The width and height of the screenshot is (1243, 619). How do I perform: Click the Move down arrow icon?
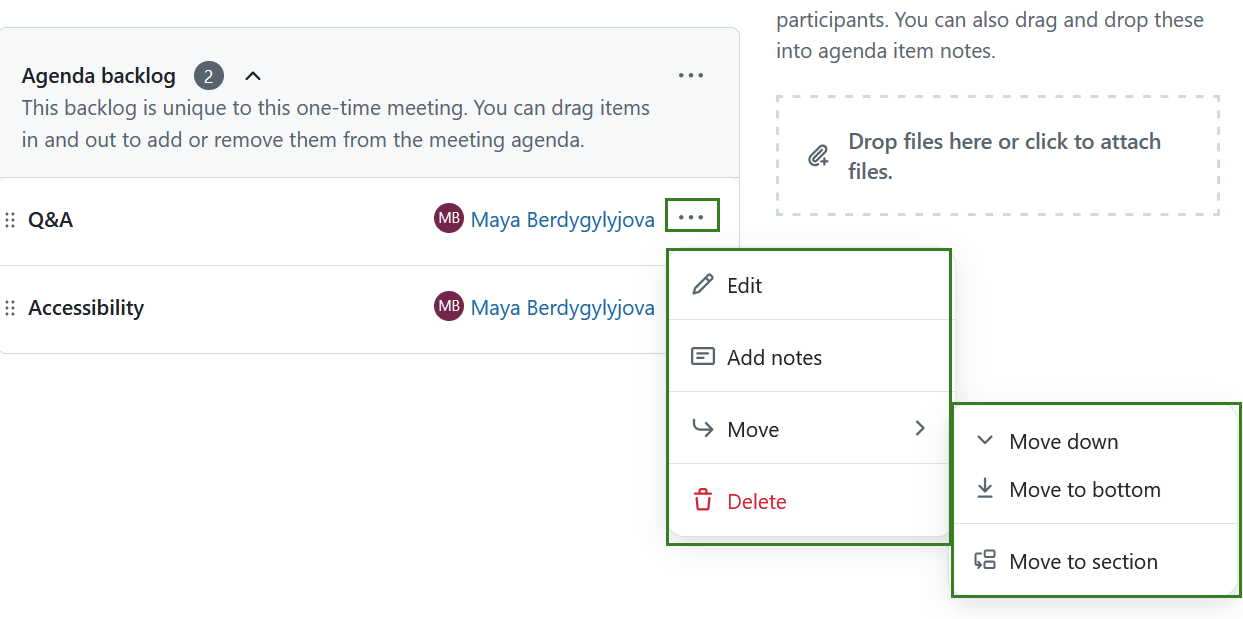[985, 440]
